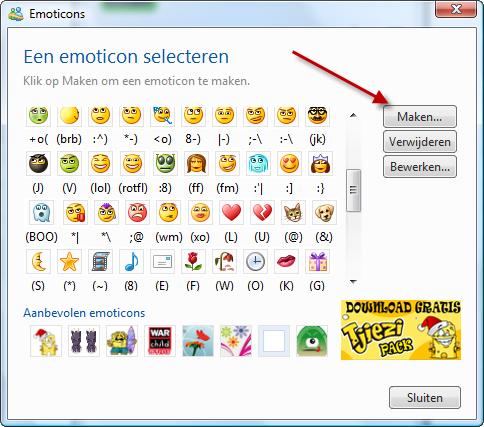
Task: Click the yellow star (*) emoticon
Action: [x=69, y=261]
